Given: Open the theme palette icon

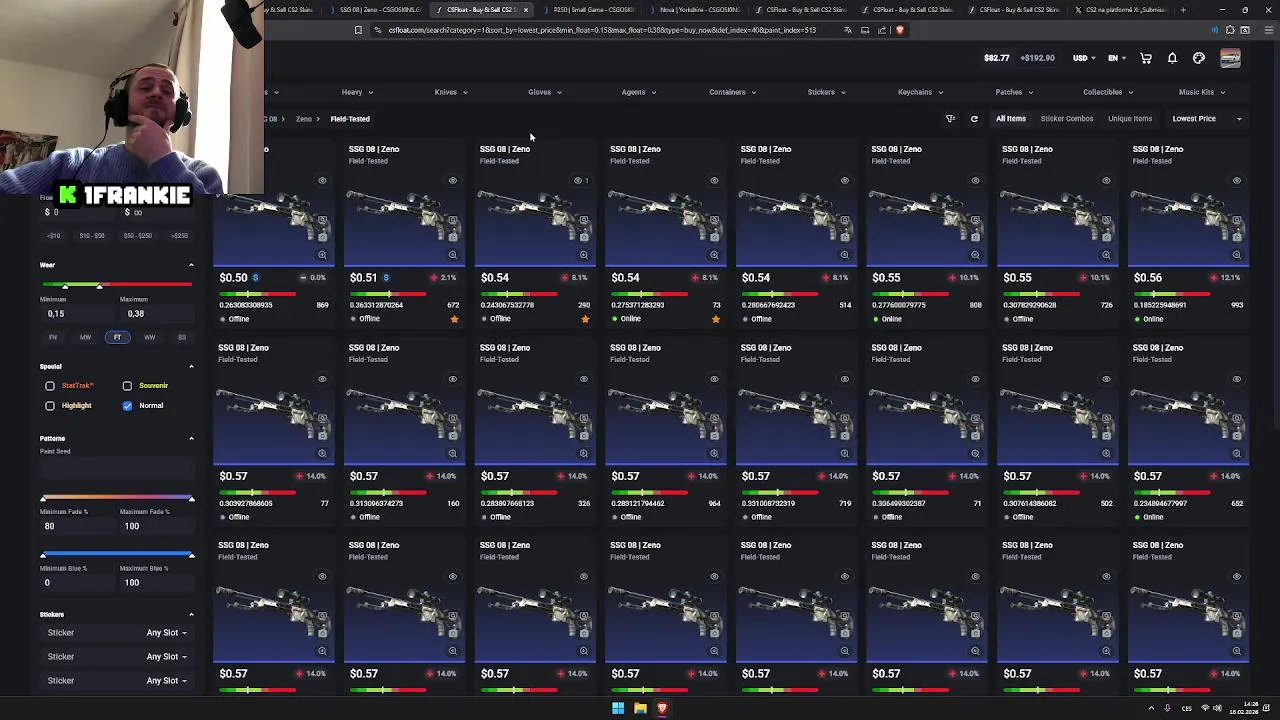Looking at the screenshot, I should [x=1199, y=58].
